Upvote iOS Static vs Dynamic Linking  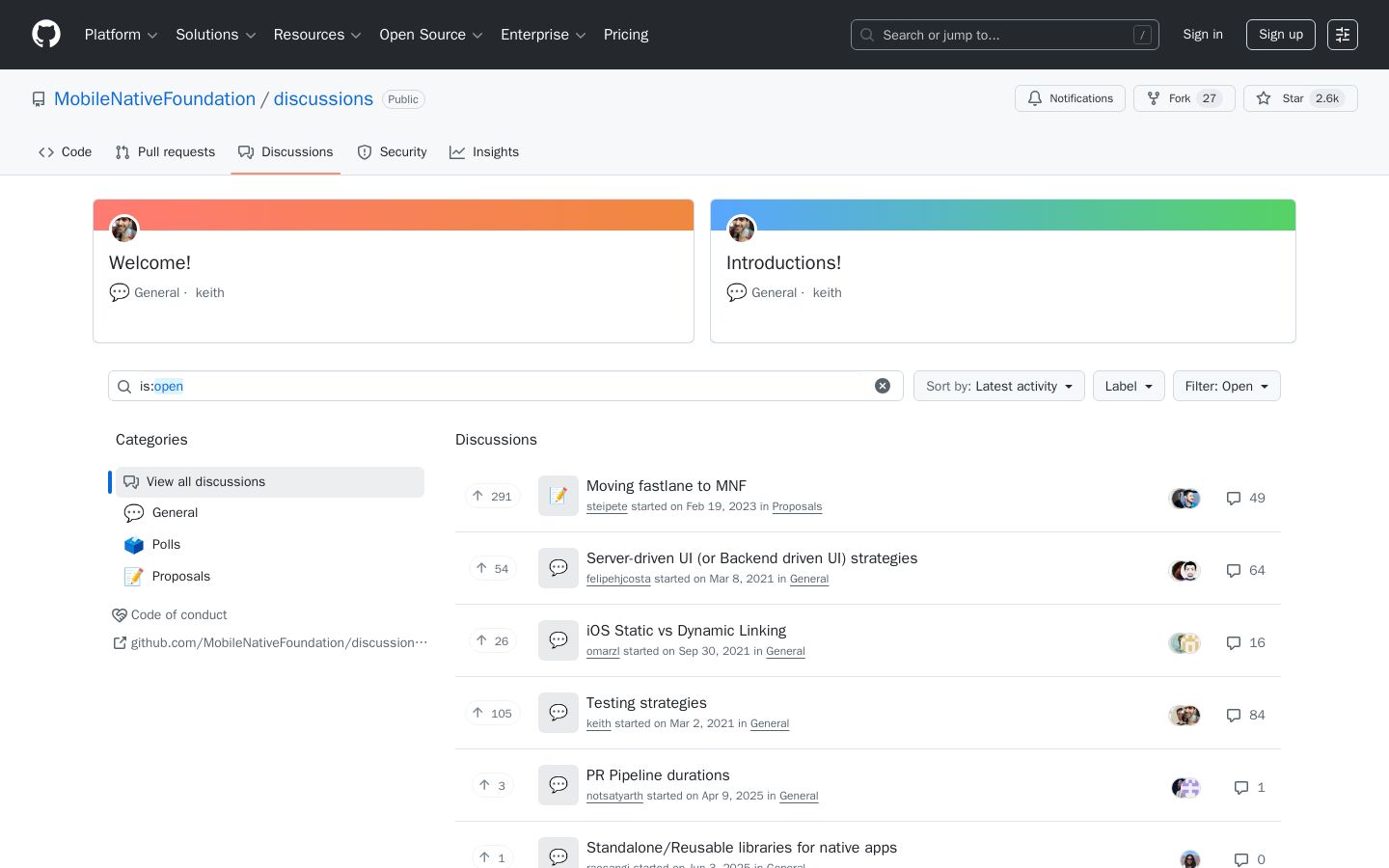coord(492,641)
